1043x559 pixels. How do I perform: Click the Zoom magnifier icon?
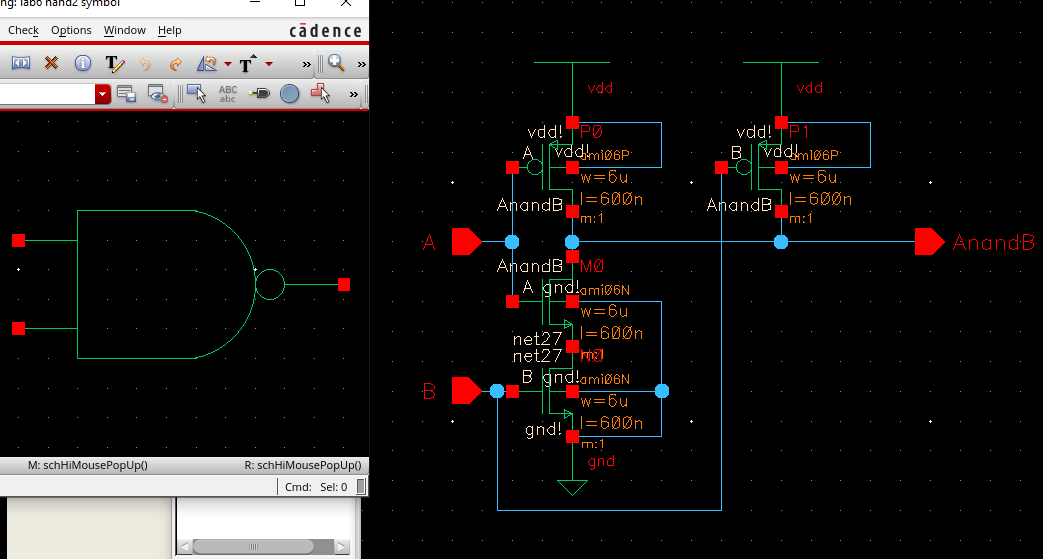(336, 63)
